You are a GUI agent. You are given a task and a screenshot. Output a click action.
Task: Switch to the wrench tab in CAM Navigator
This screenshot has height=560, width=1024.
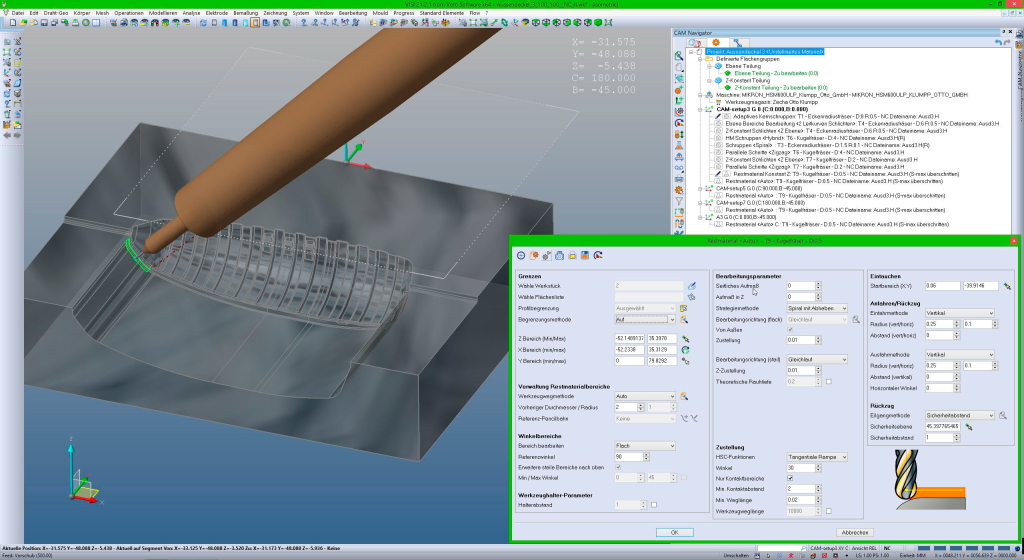tap(737, 42)
